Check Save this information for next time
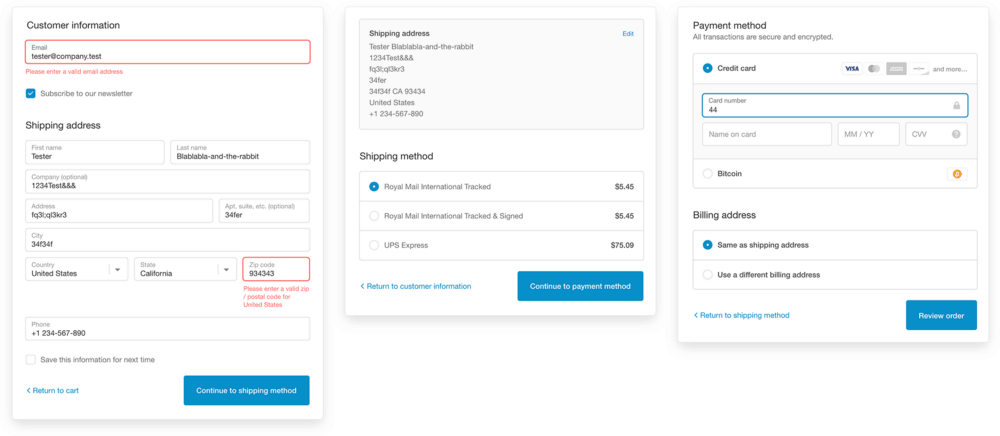The height and width of the screenshot is (436, 1000). 31,360
